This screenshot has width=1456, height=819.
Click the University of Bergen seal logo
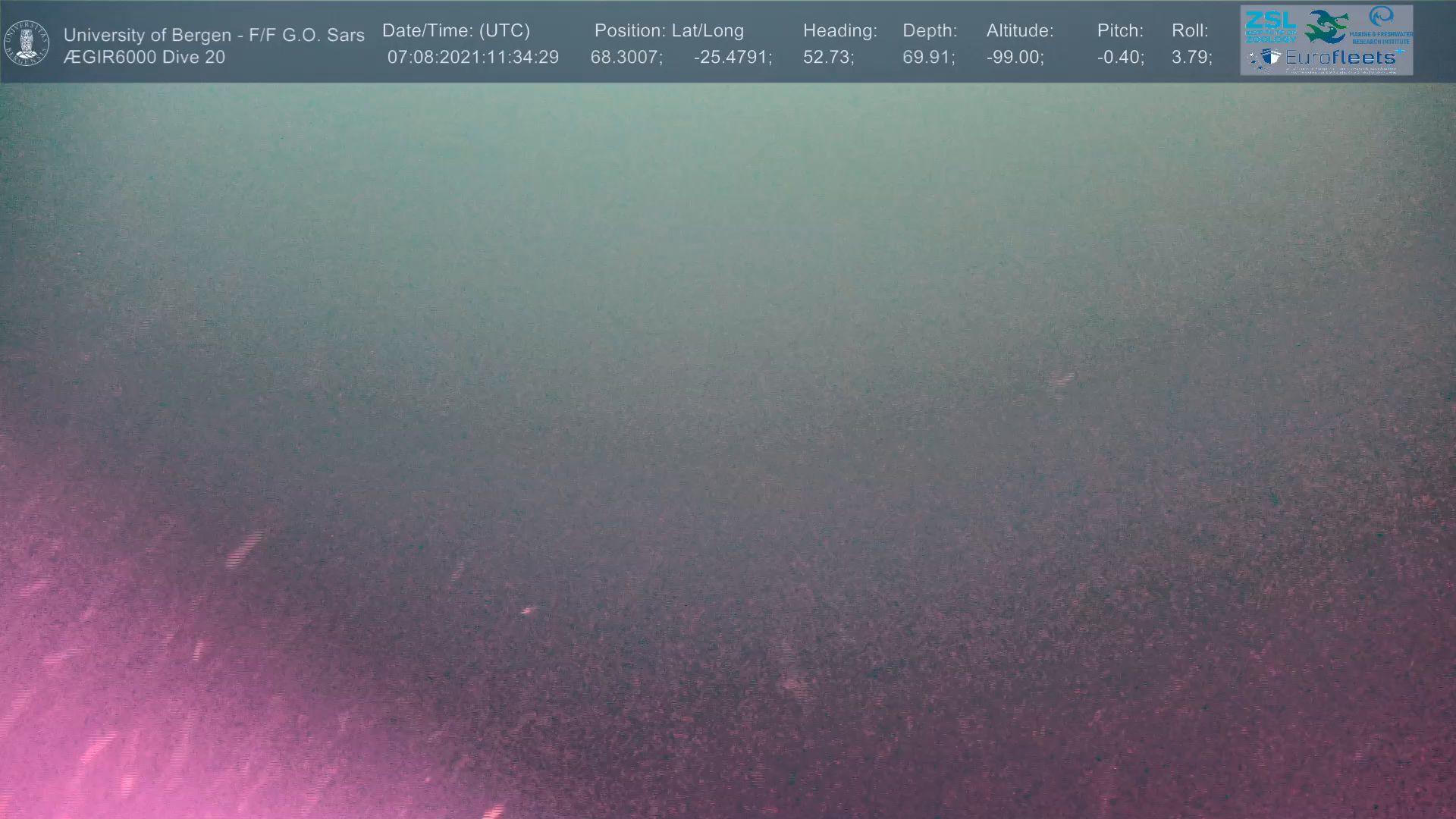tap(27, 42)
